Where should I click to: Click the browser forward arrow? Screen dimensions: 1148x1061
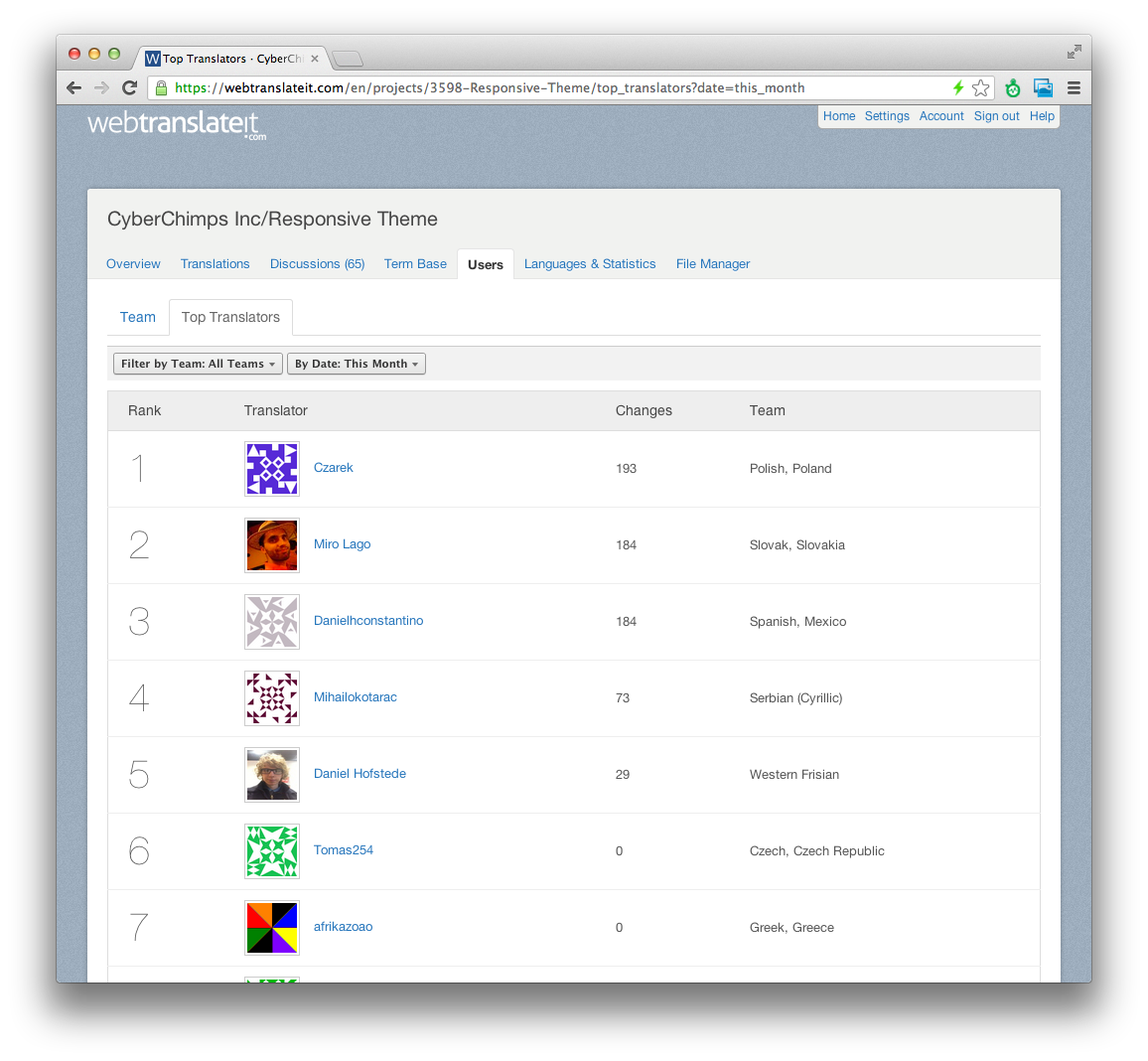coord(101,87)
